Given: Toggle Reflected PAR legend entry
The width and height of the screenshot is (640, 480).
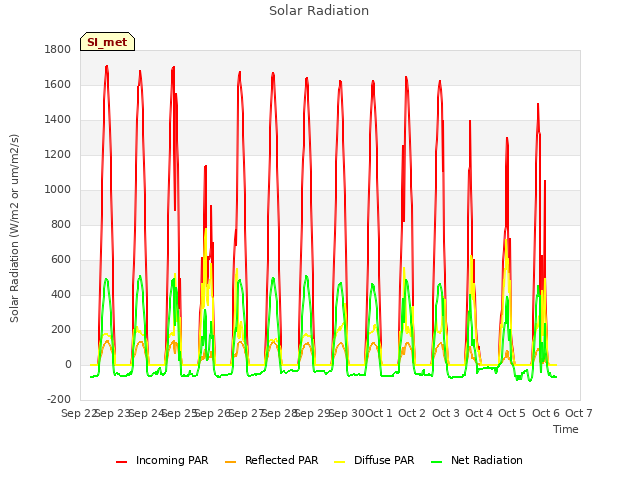Looking at the screenshot, I should [x=271, y=460].
